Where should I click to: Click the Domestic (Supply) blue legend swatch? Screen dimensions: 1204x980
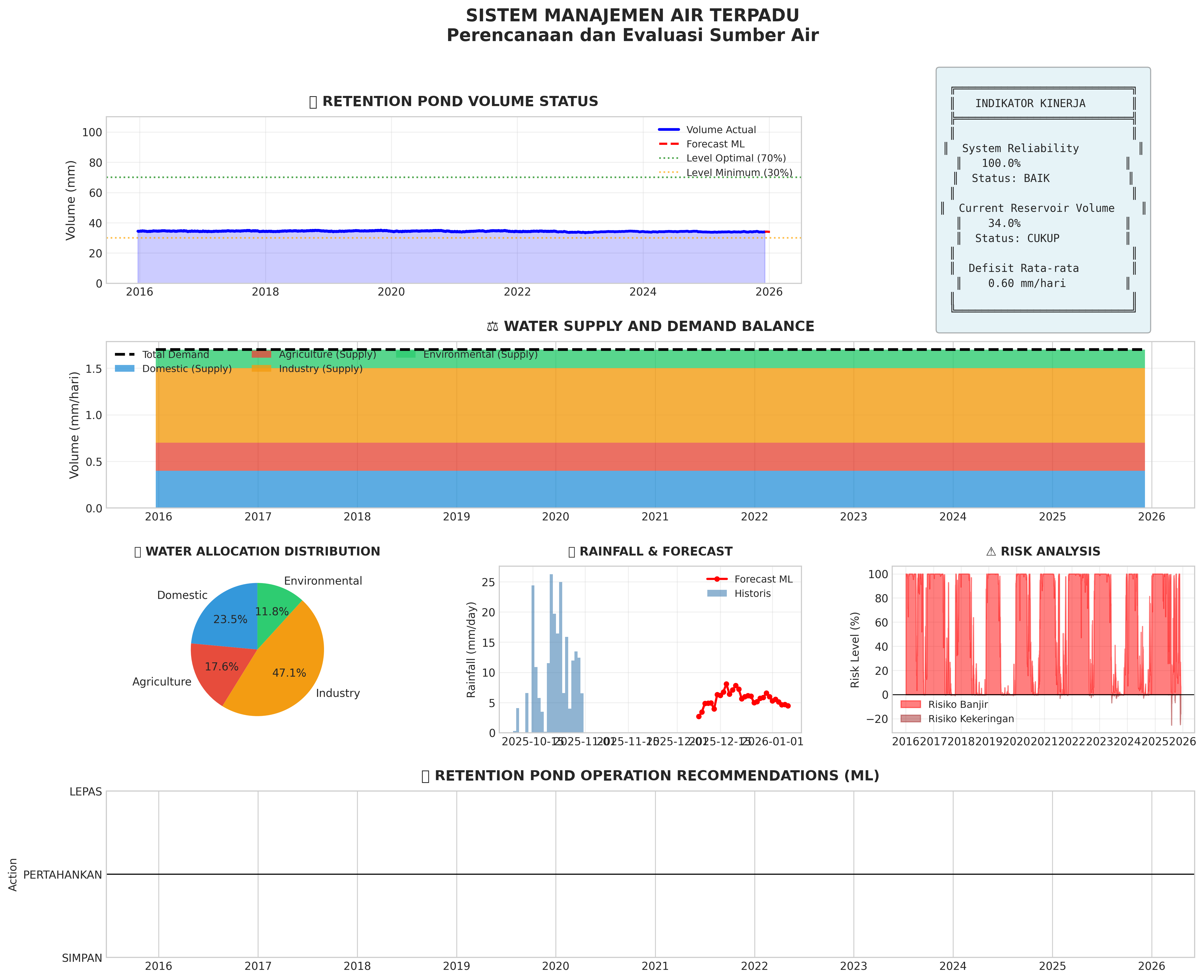click(x=125, y=369)
